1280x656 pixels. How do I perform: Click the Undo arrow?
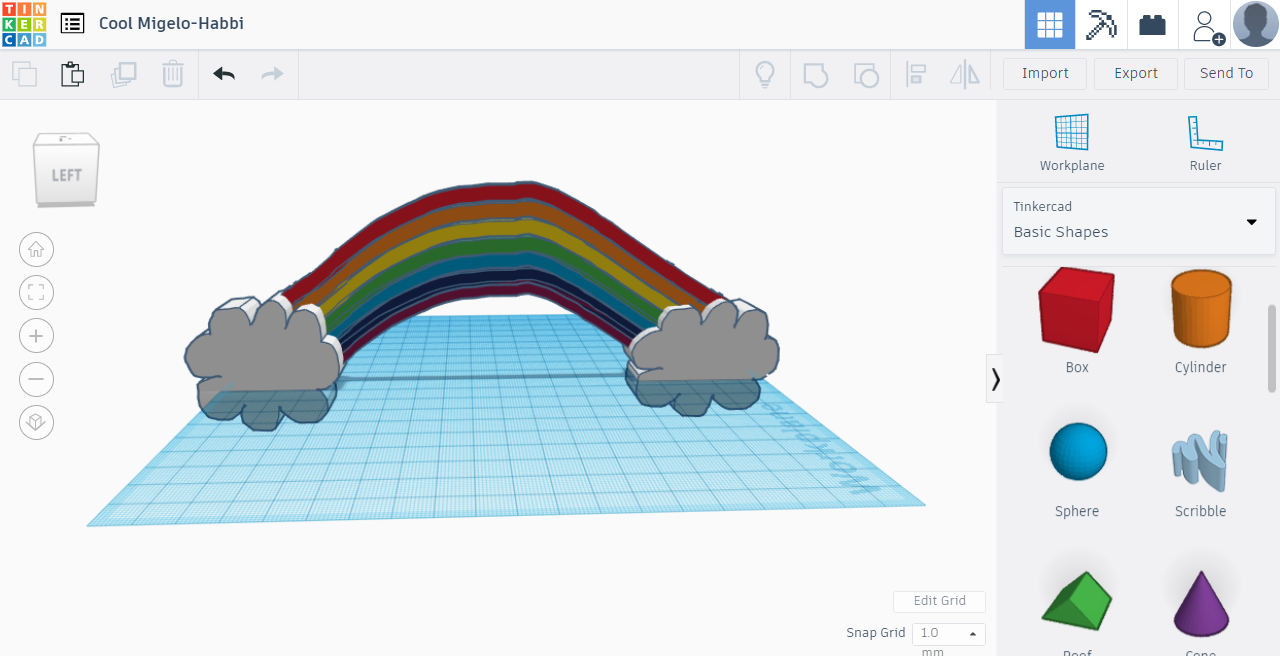(223, 73)
